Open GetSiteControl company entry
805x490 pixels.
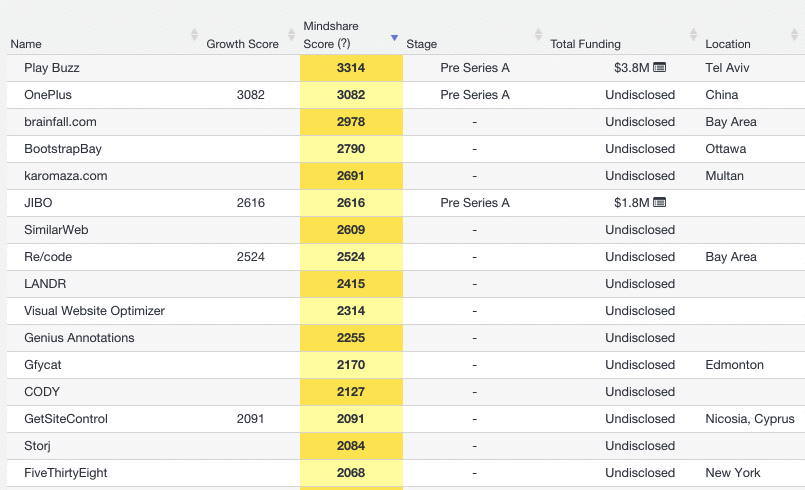click(66, 419)
